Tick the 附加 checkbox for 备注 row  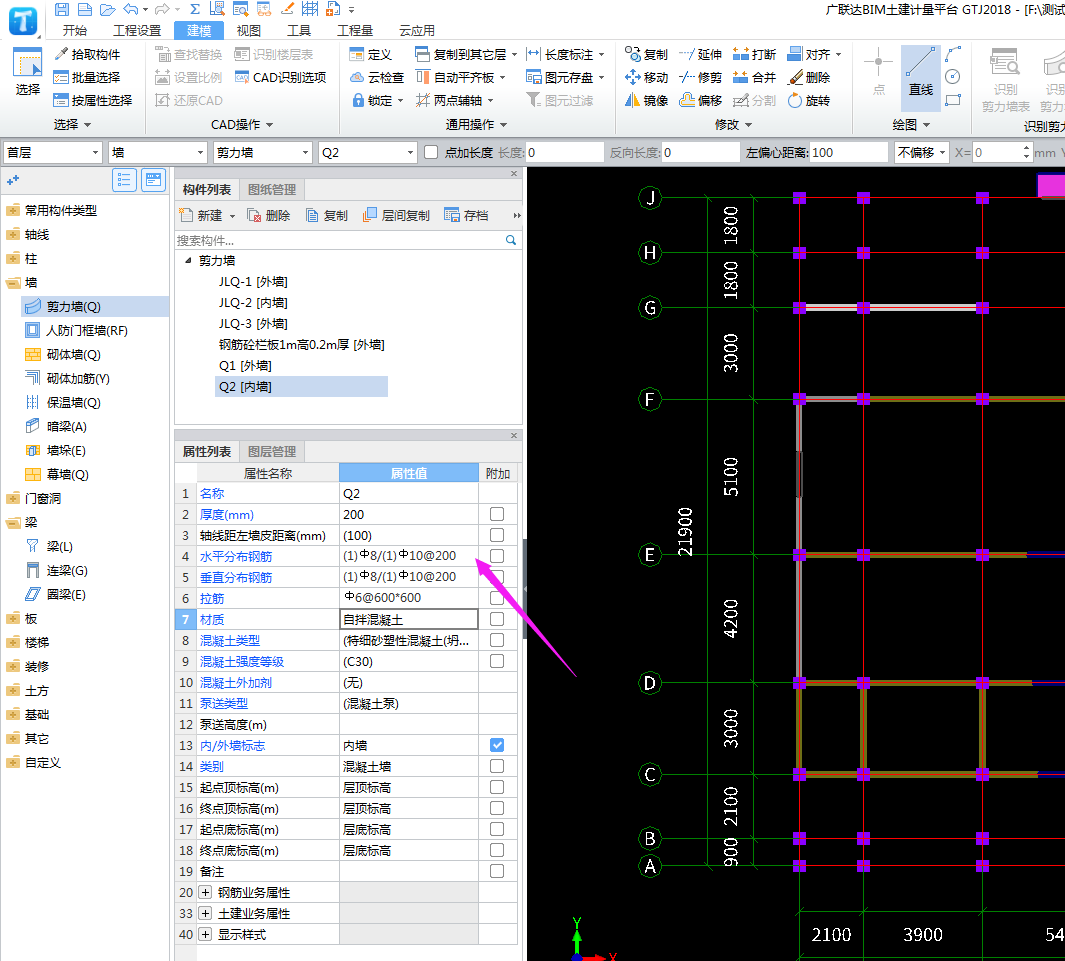pyautogui.click(x=497, y=871)
